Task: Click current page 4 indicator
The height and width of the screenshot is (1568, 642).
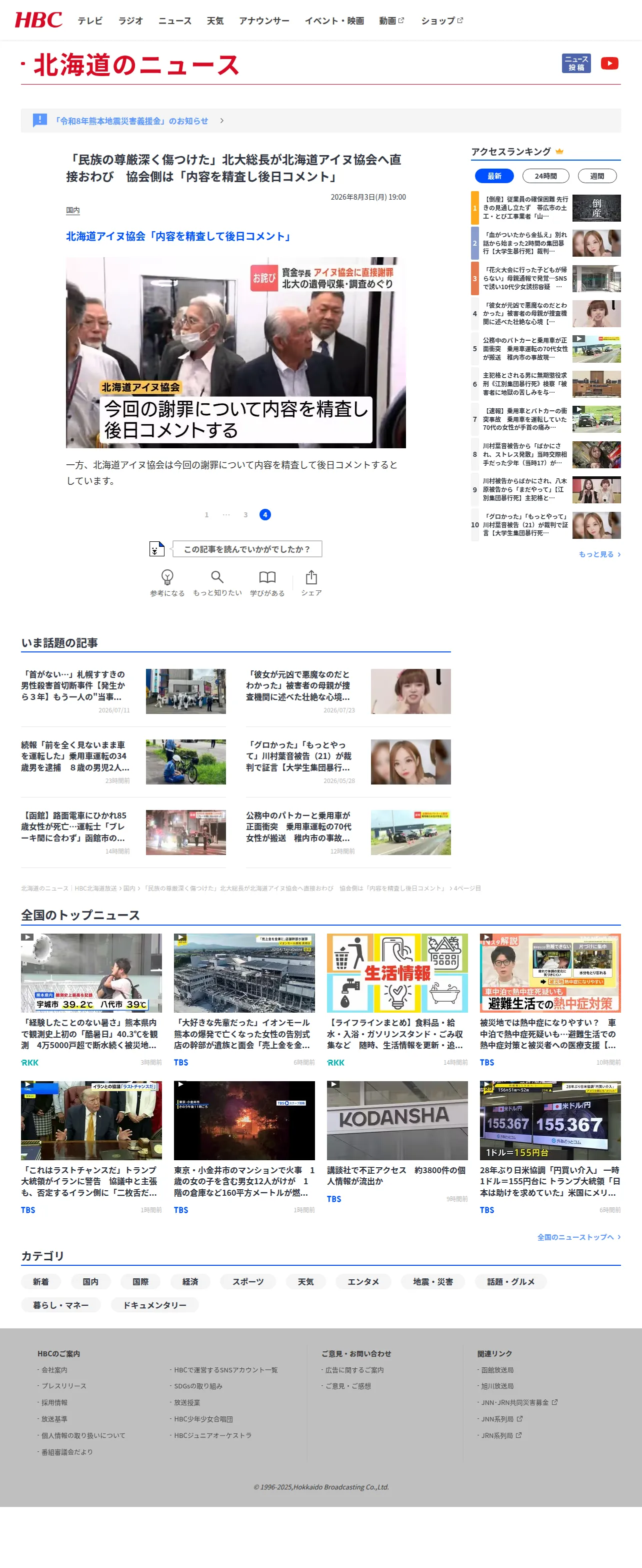Action: (264, 515)
